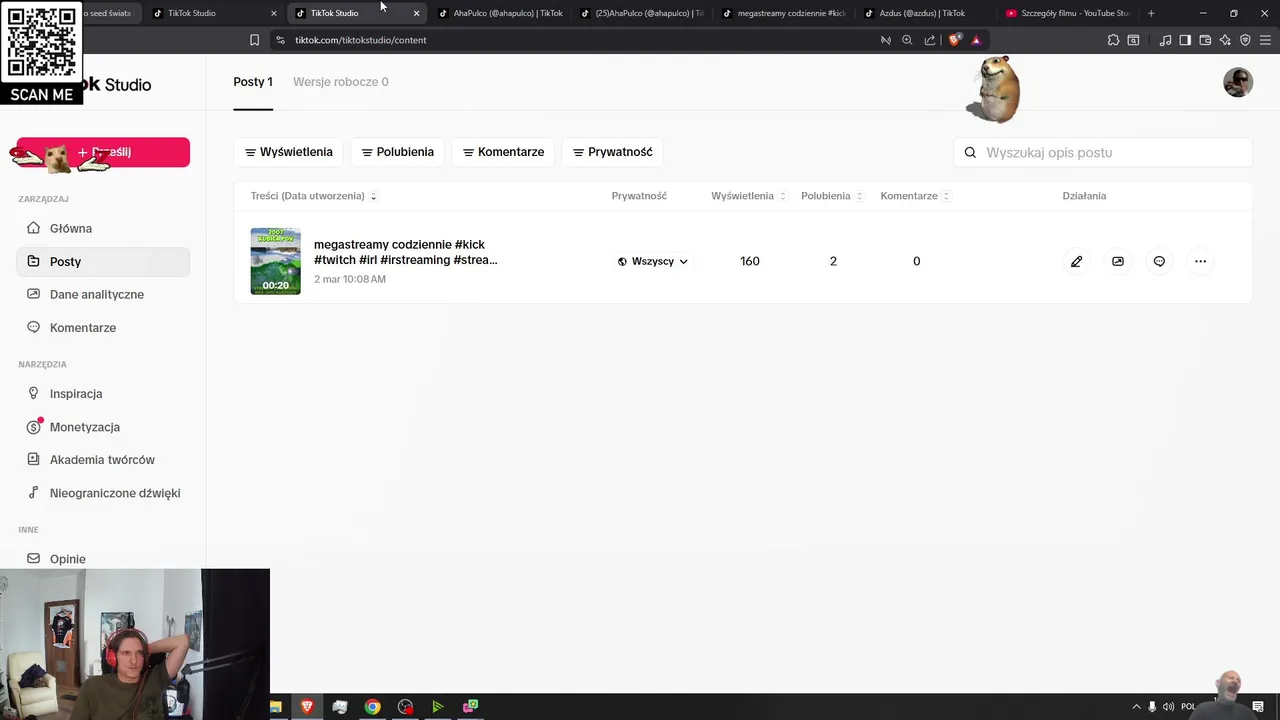1280x720 pixels.
Task: Click the analytics icon beside Dane analityczne
Action: [x=34, y=294]
